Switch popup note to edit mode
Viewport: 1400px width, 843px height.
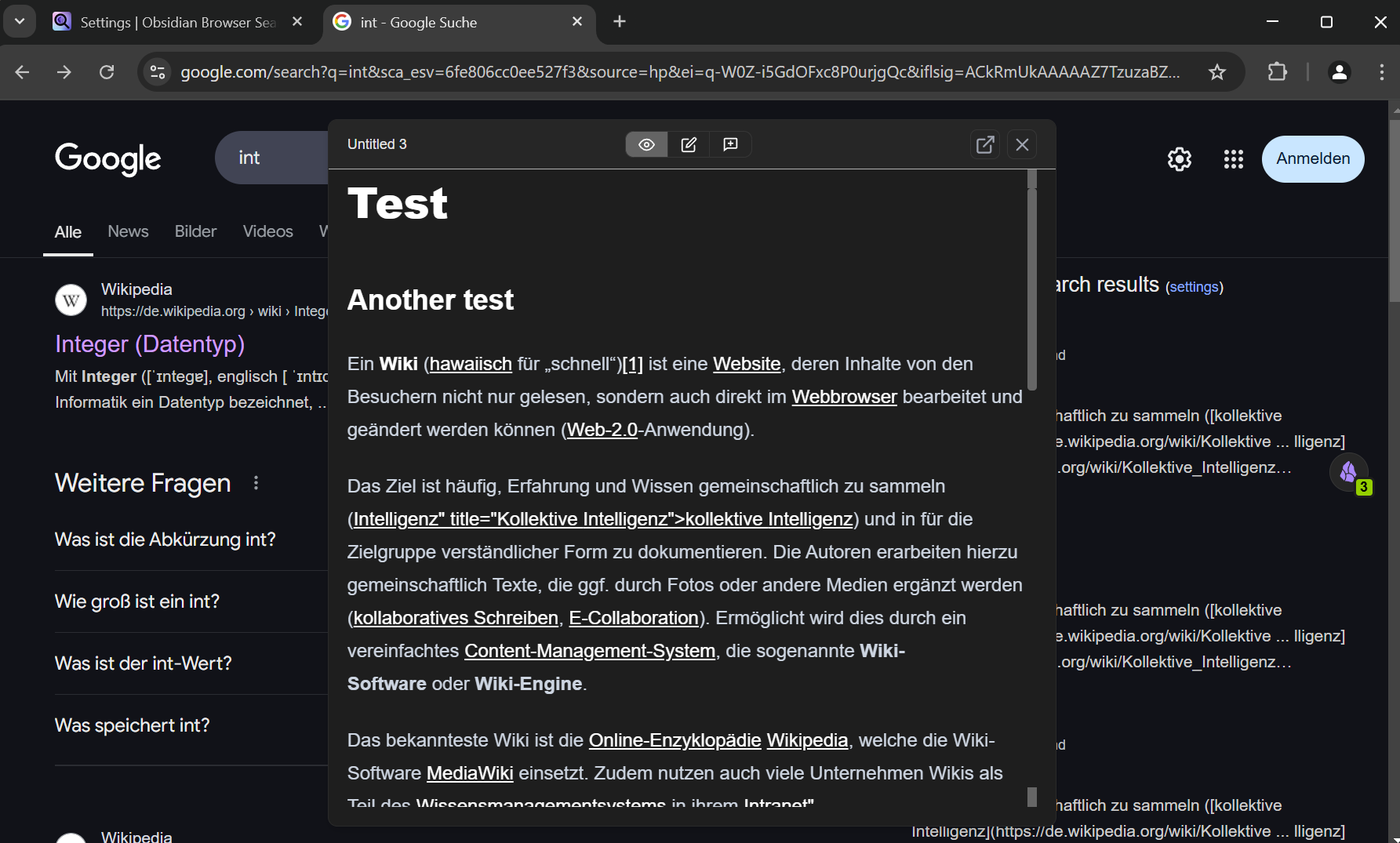[689, 144]
